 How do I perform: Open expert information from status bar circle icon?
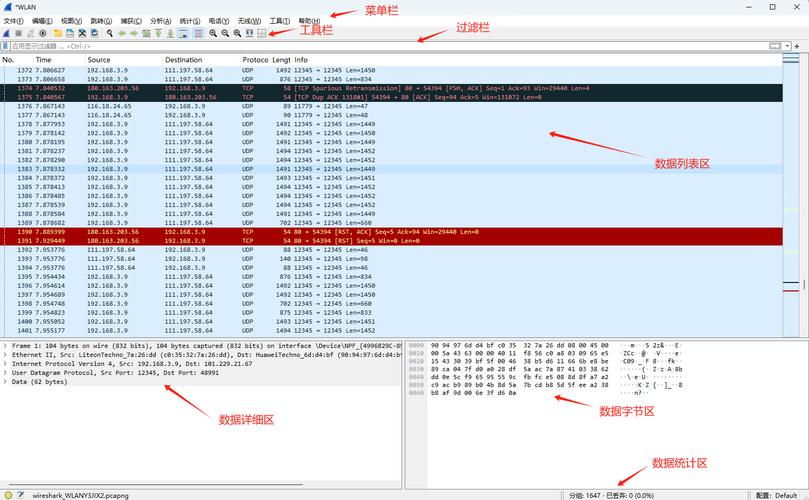pyautogui.click(x=7, y=495)
